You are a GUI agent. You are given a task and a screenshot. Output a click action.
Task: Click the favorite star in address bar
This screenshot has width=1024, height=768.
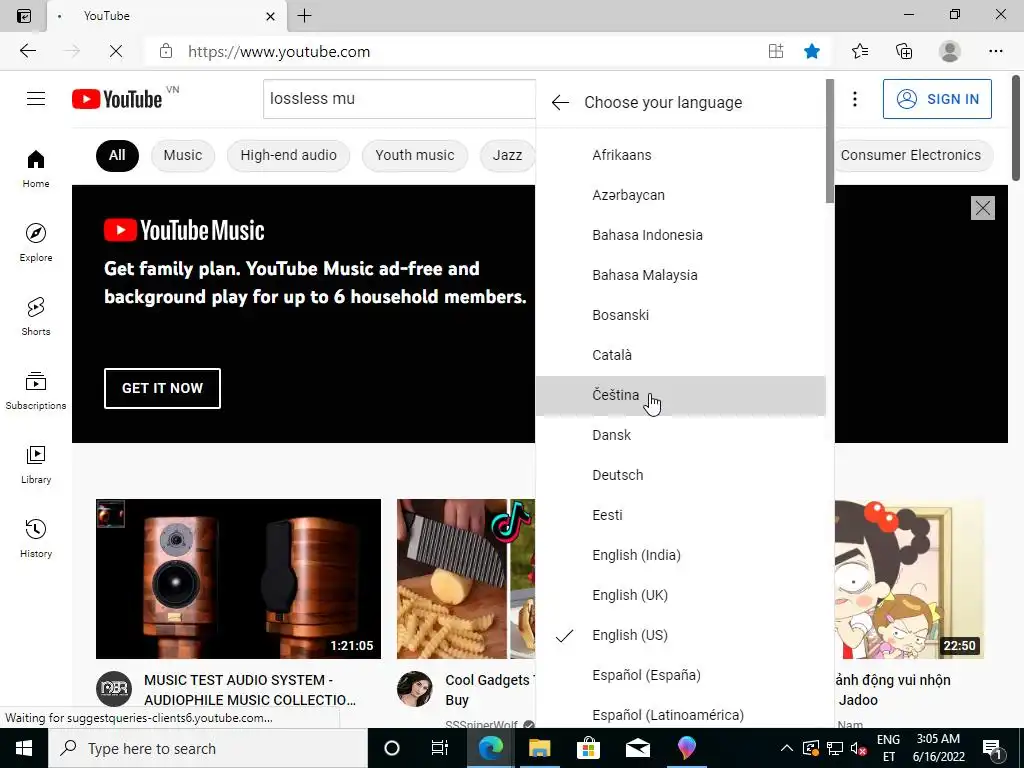[812, 51]
